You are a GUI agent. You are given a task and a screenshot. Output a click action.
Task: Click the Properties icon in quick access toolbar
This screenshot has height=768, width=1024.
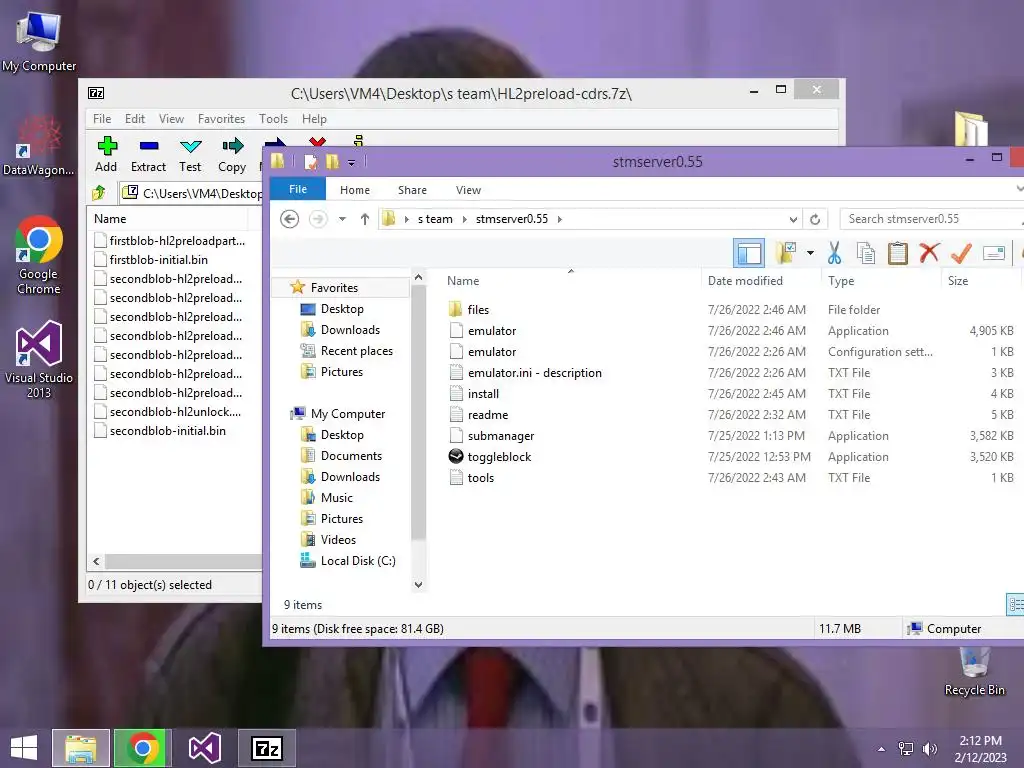click(x=311, y=161)
